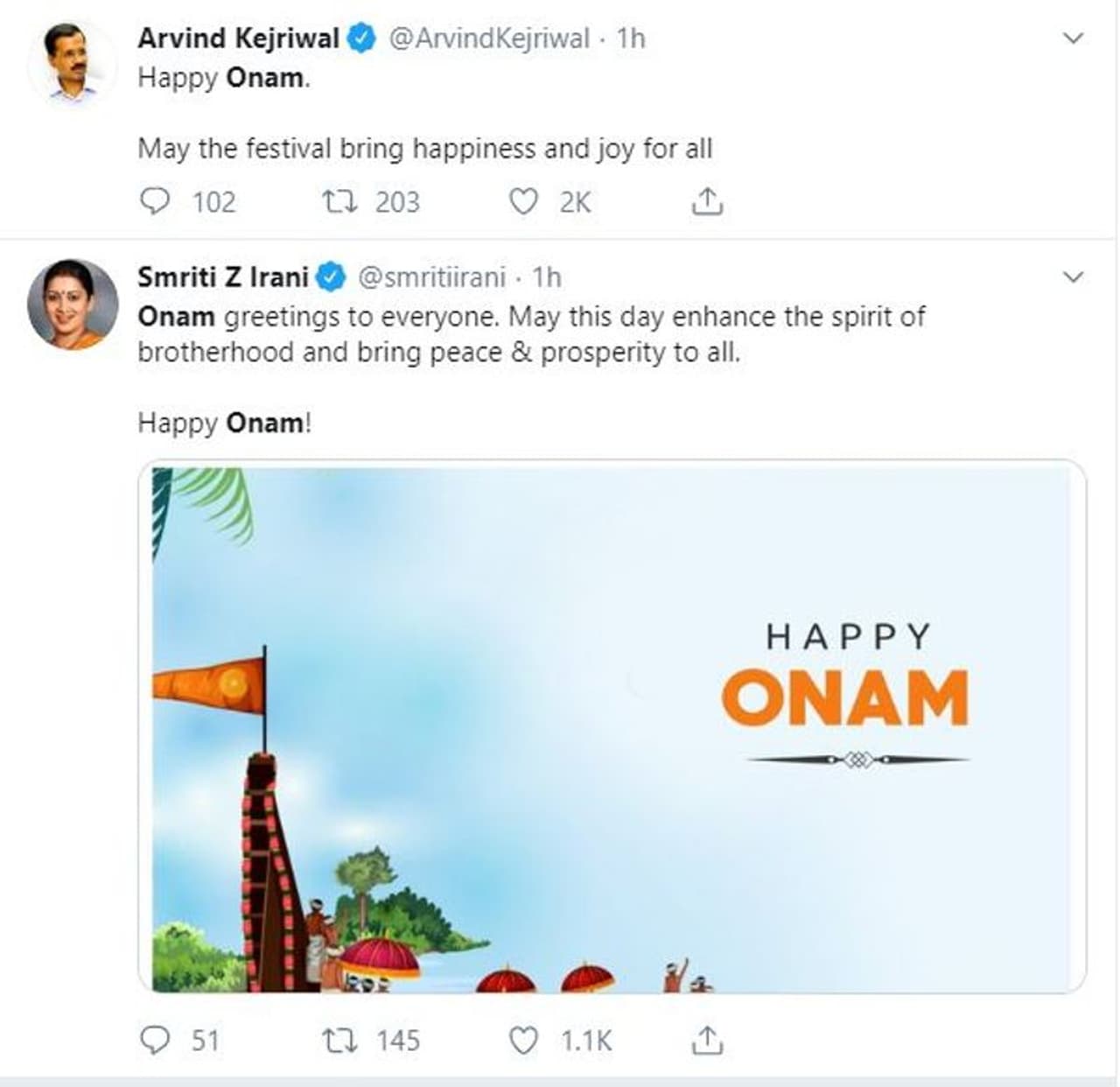Share Smriti Irani's tweet
Image resolution: width=1120 pixels, height=1087 pixels.
pyautogui.click(x=707, y=1041)
